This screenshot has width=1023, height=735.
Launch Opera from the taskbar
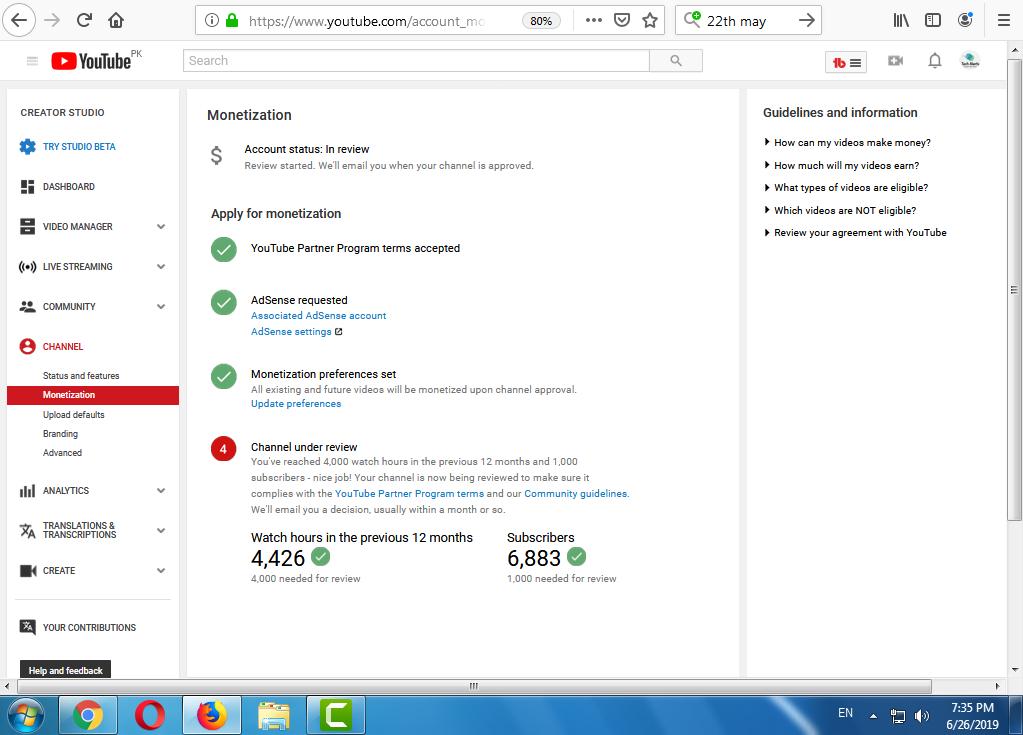point(149,715)
